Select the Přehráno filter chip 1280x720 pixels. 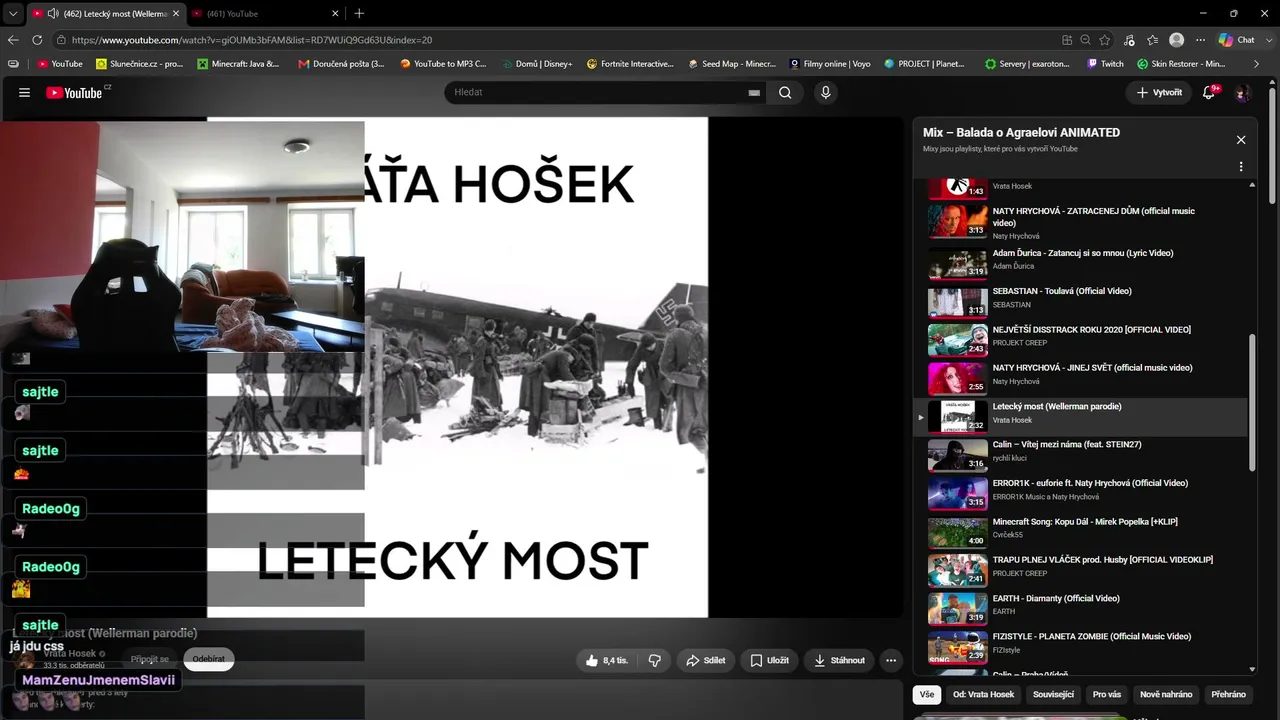click(1228, 694)
